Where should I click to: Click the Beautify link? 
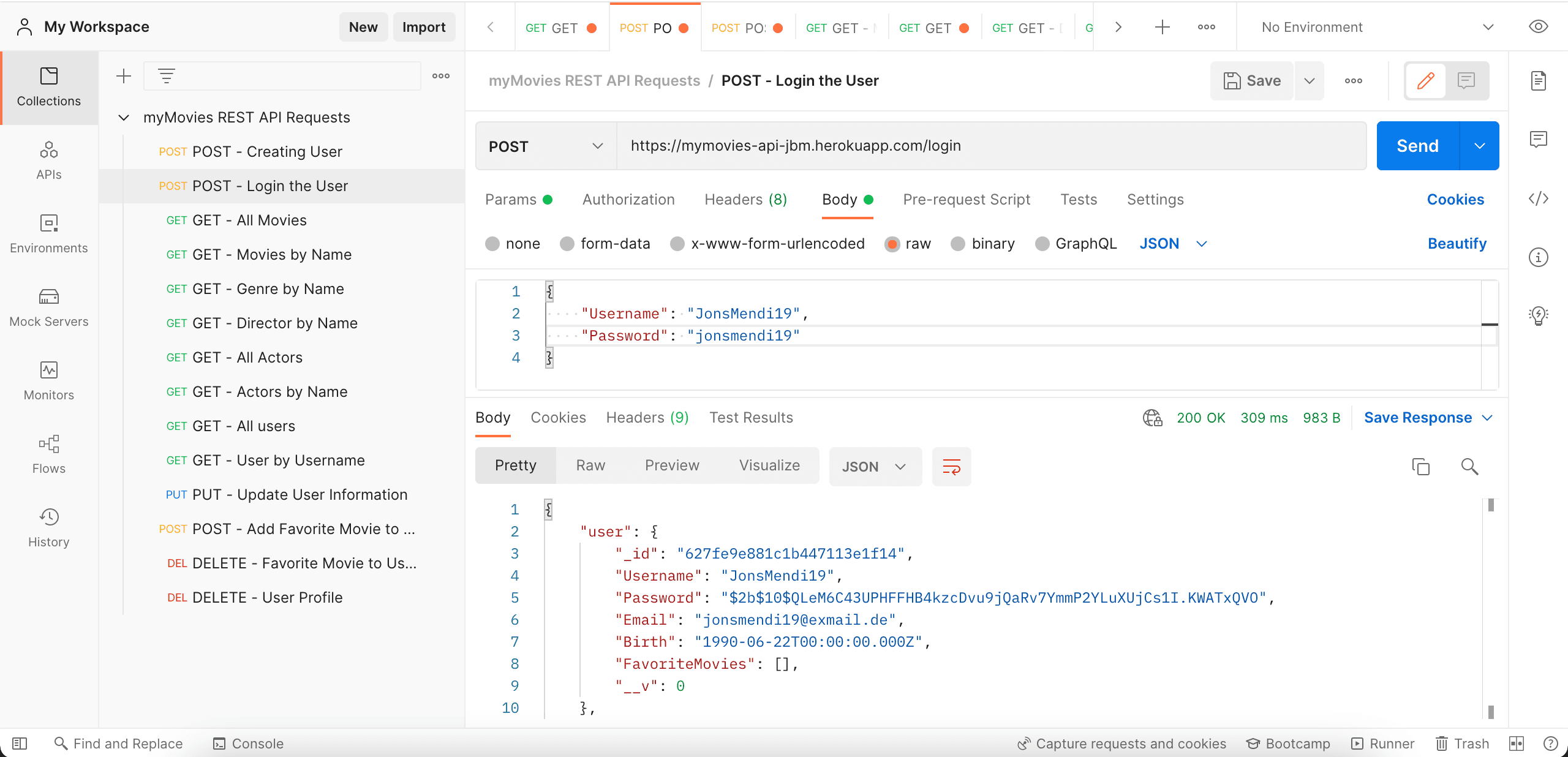point(1457,244)
